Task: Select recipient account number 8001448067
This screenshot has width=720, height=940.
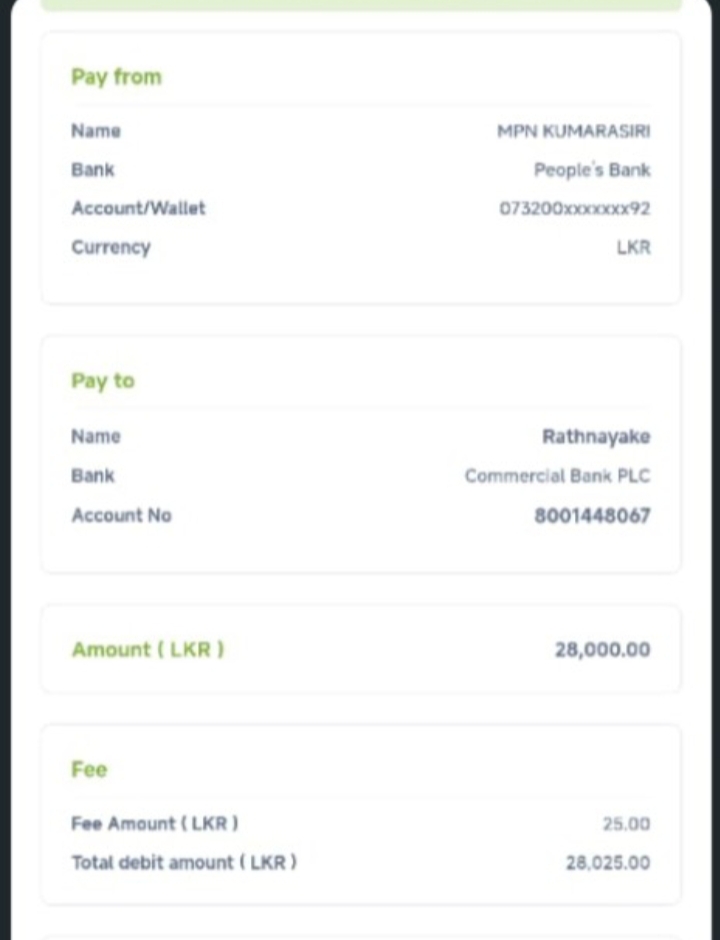Action: 592,516
